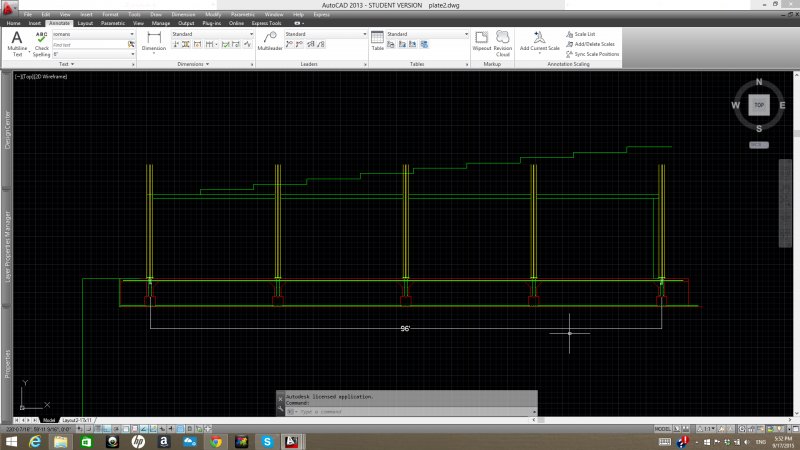Open the annotation scale 1:1 dropdown
The image size is (800, 450).
coord(706,429)
